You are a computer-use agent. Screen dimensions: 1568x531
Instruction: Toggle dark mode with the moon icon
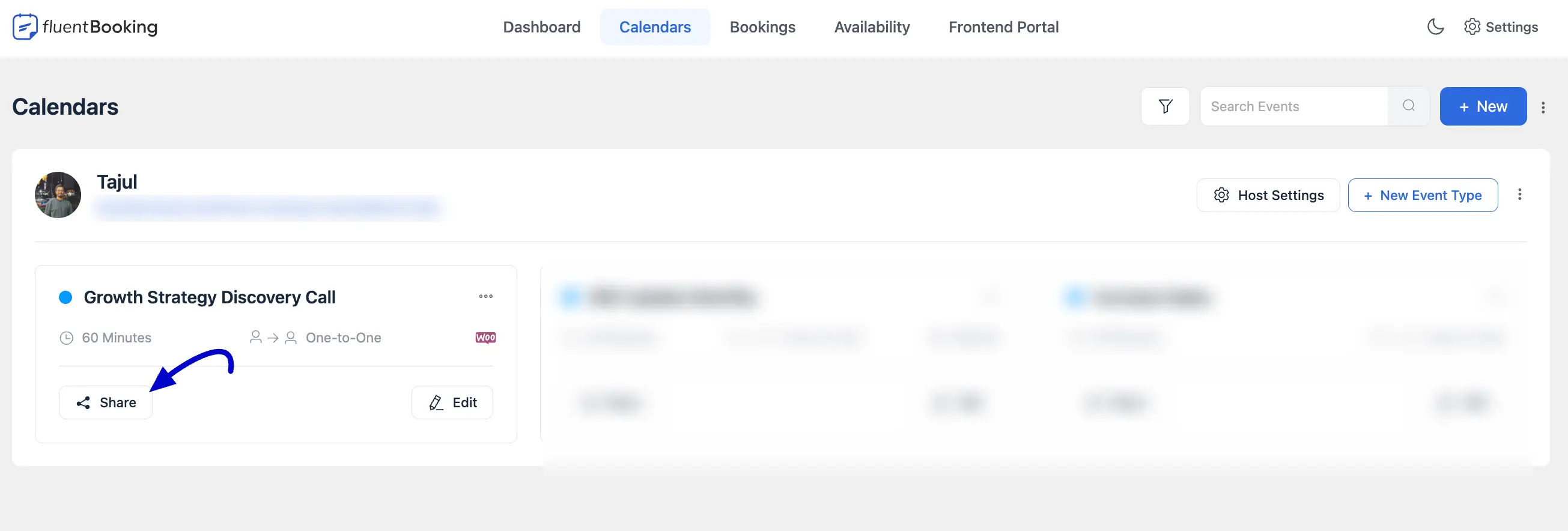point(1435,27)
